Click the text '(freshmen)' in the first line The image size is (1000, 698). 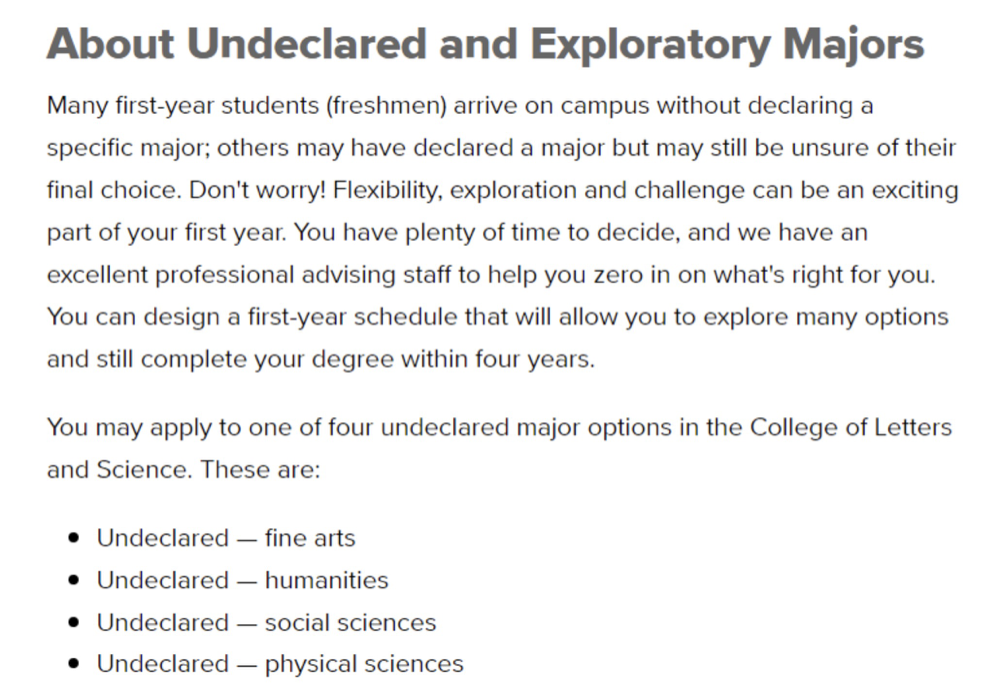tap(386, 105)
